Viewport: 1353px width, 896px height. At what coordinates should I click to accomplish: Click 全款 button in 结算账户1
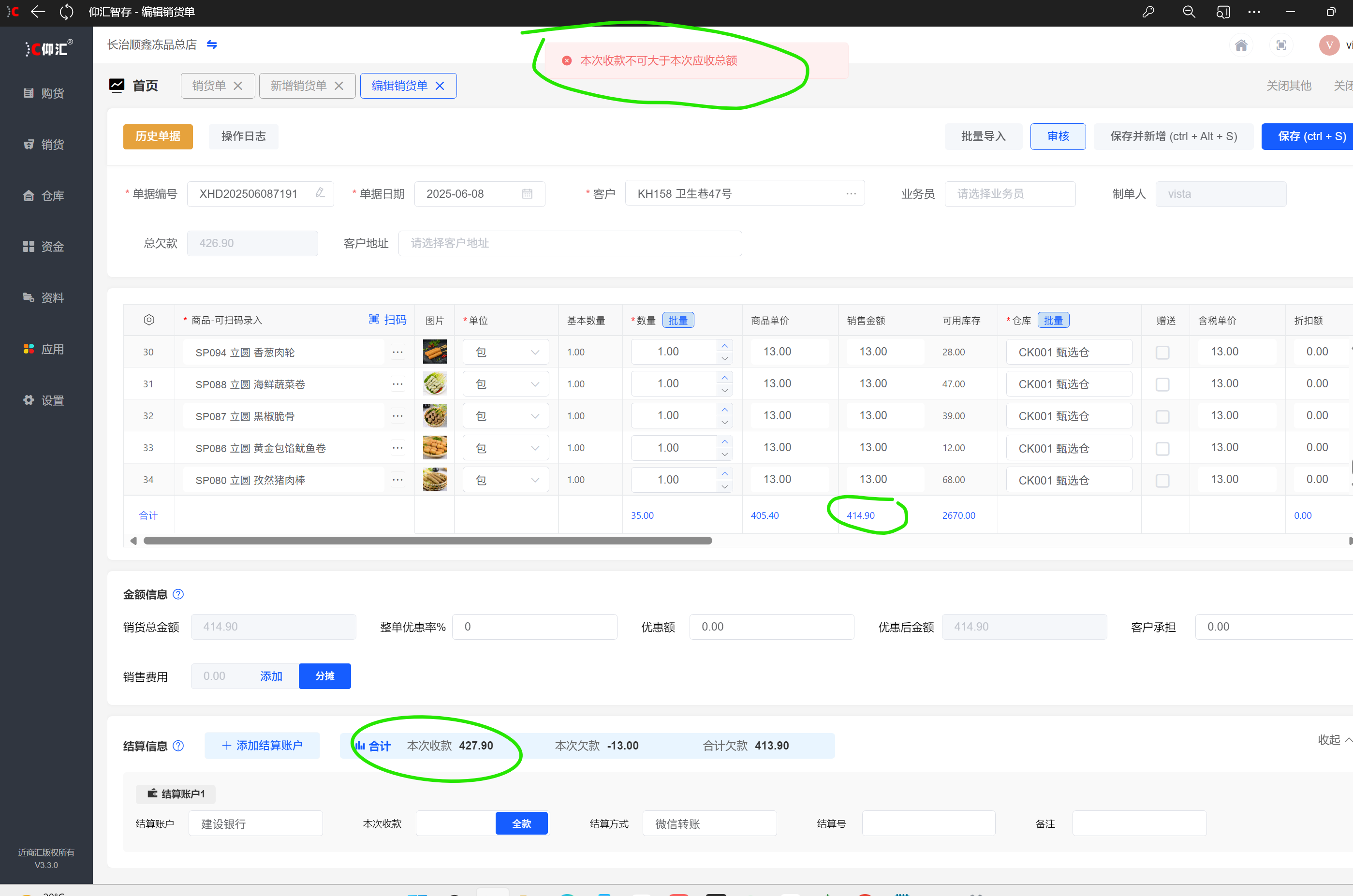(521, 824)
